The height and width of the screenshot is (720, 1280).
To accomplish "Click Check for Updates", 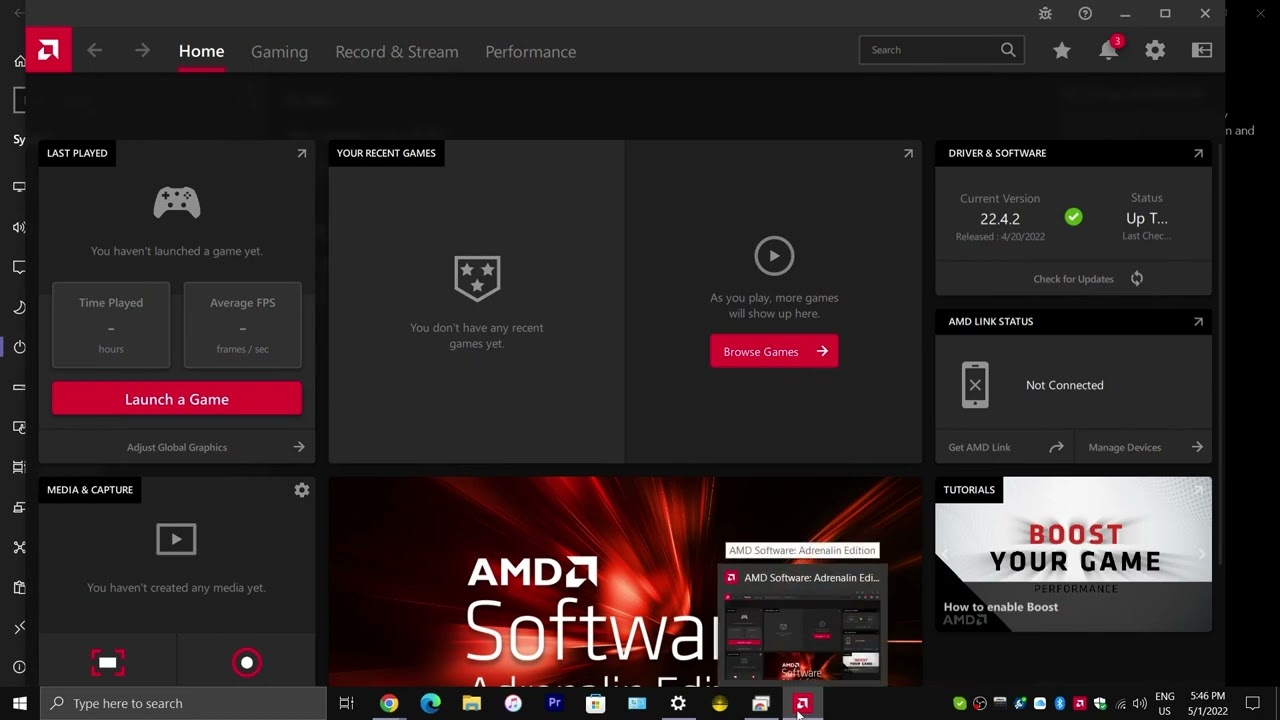I will tap(1073, 279).
